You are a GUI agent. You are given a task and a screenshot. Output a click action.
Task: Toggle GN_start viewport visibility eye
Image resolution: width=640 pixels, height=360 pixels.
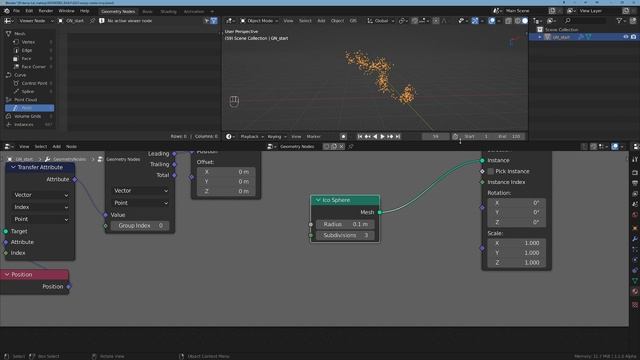[x=625, y=37]
